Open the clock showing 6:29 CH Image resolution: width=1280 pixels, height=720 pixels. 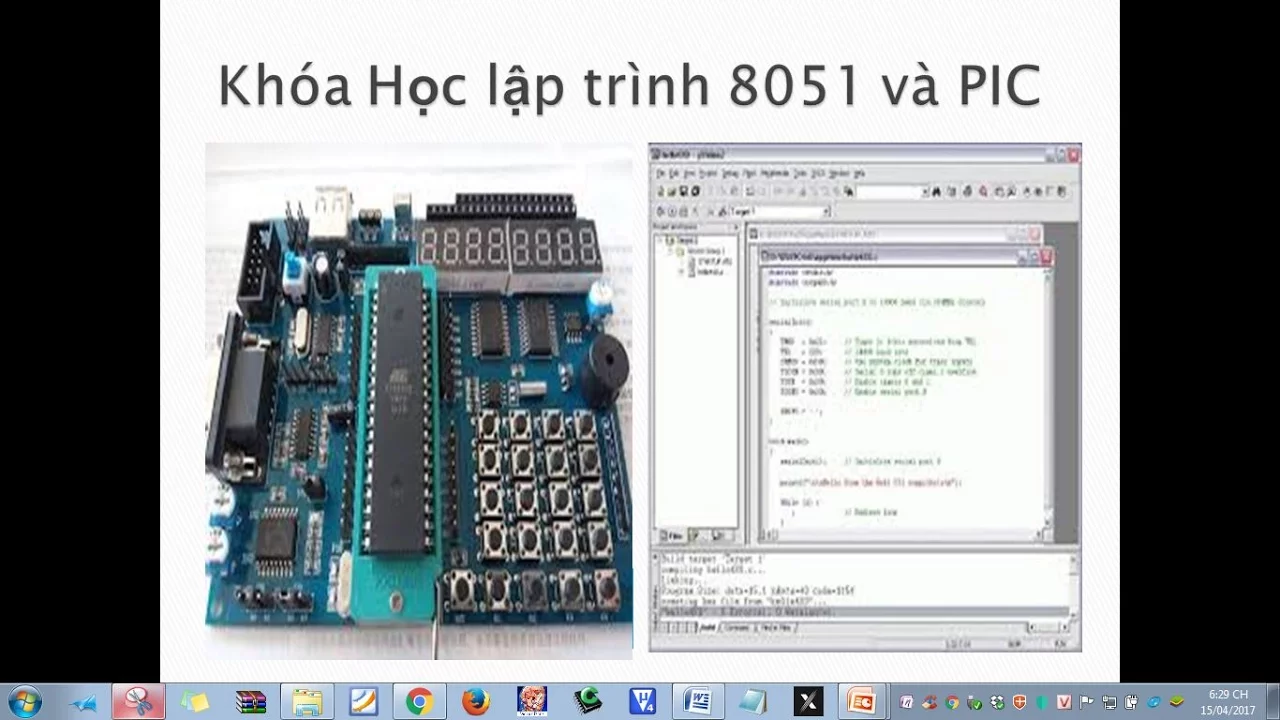pos(1228,702)
